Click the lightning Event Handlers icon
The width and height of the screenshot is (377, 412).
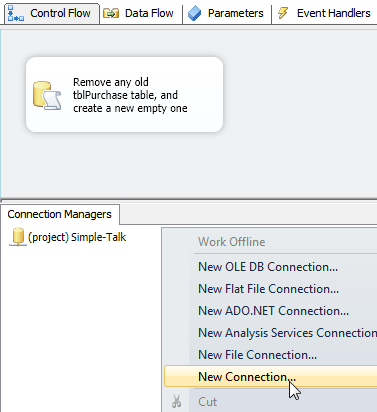tap(283, 13)
